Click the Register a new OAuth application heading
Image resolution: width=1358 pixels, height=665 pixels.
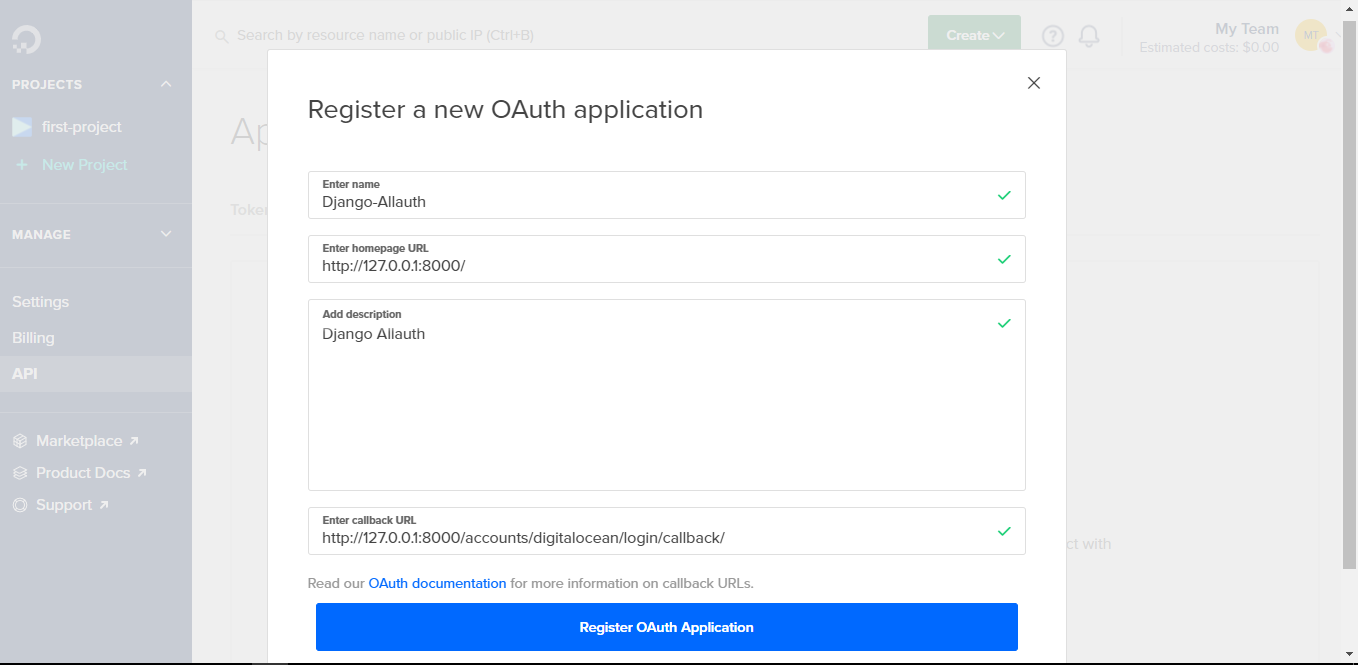coord(505,109)
